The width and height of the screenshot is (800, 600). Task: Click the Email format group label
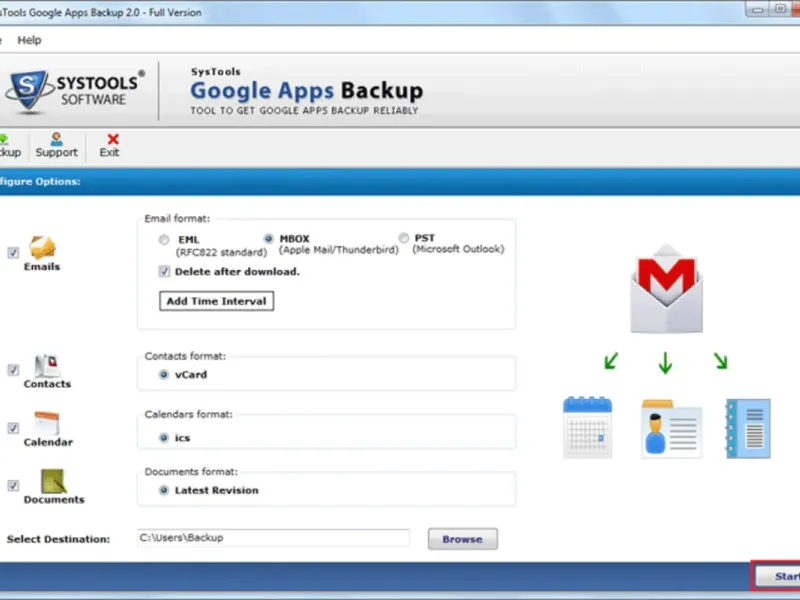[x=177, y=219]
